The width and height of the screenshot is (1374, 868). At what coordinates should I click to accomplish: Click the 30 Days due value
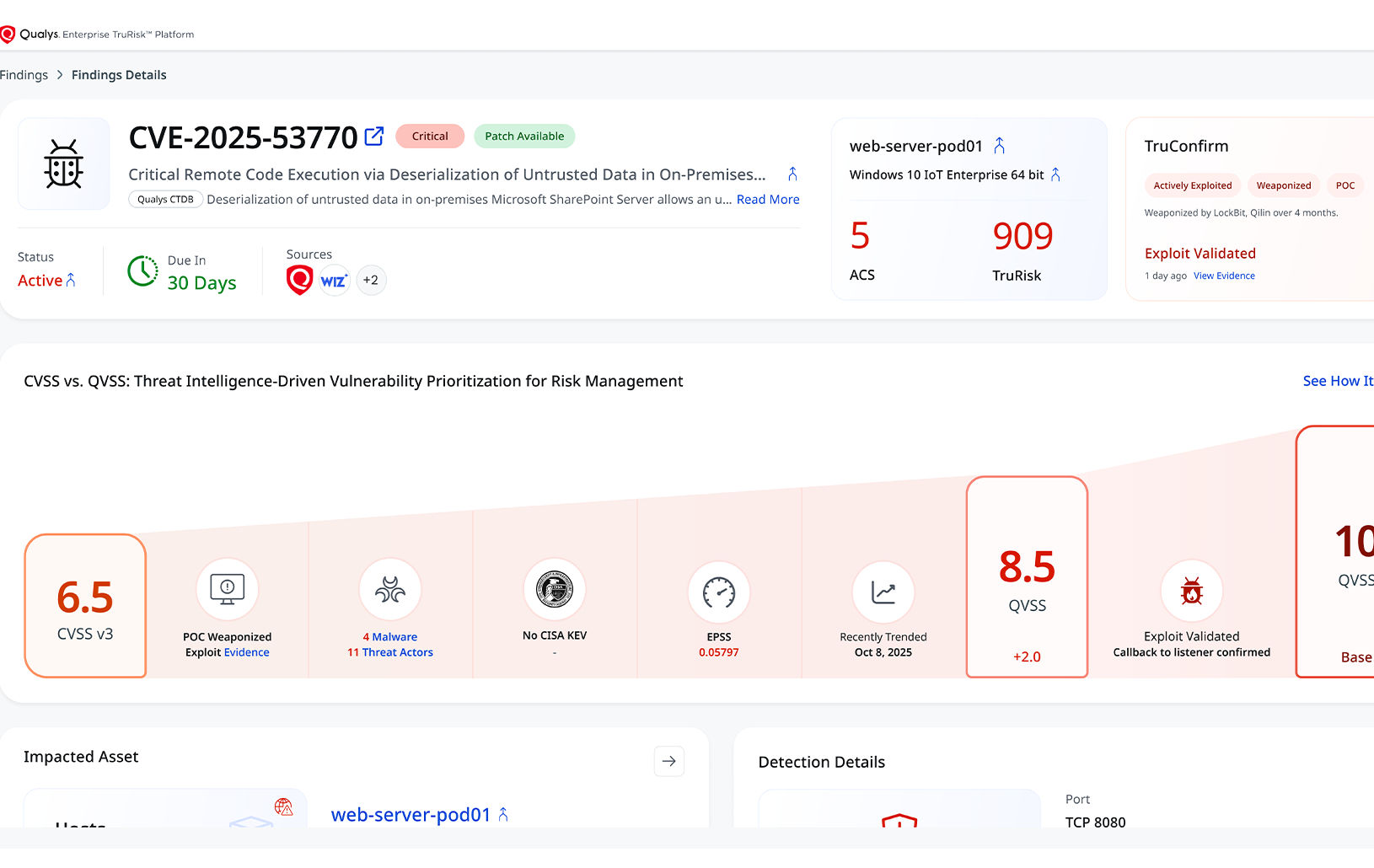coord(201,283)
